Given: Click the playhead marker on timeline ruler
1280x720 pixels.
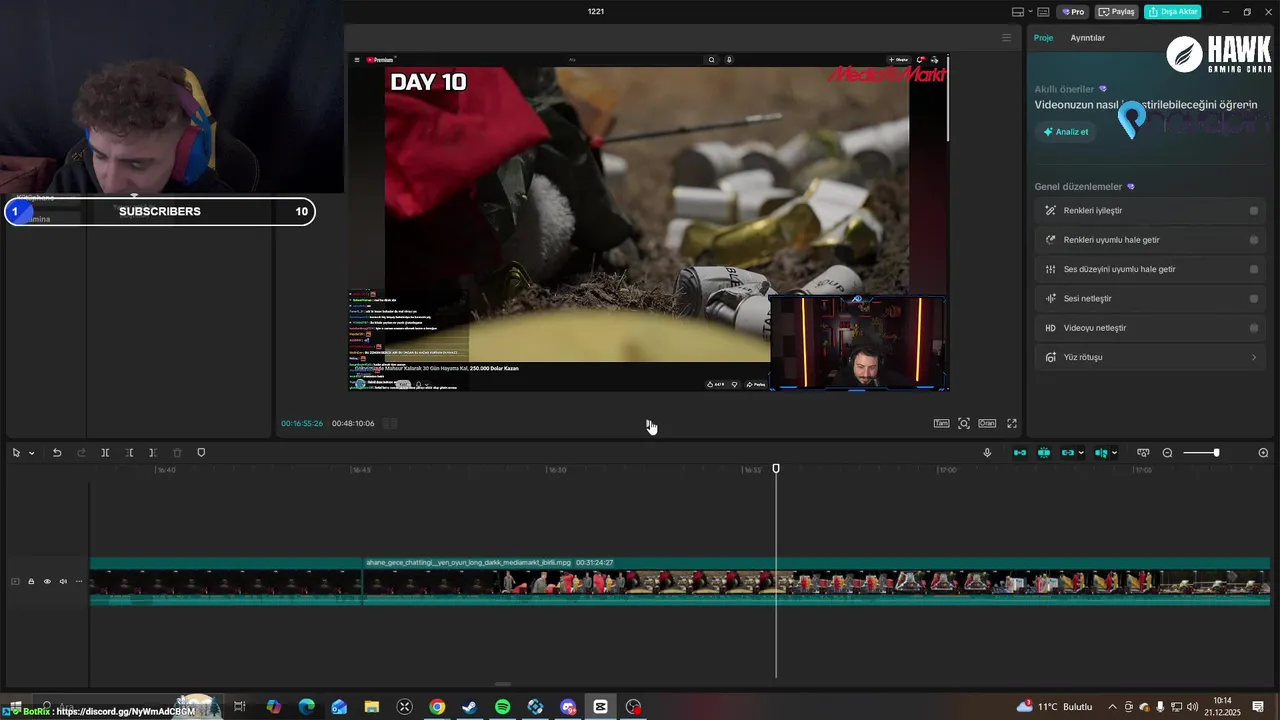Looking at the screenshot, I should pyautogui.click(x=776, y=468).
